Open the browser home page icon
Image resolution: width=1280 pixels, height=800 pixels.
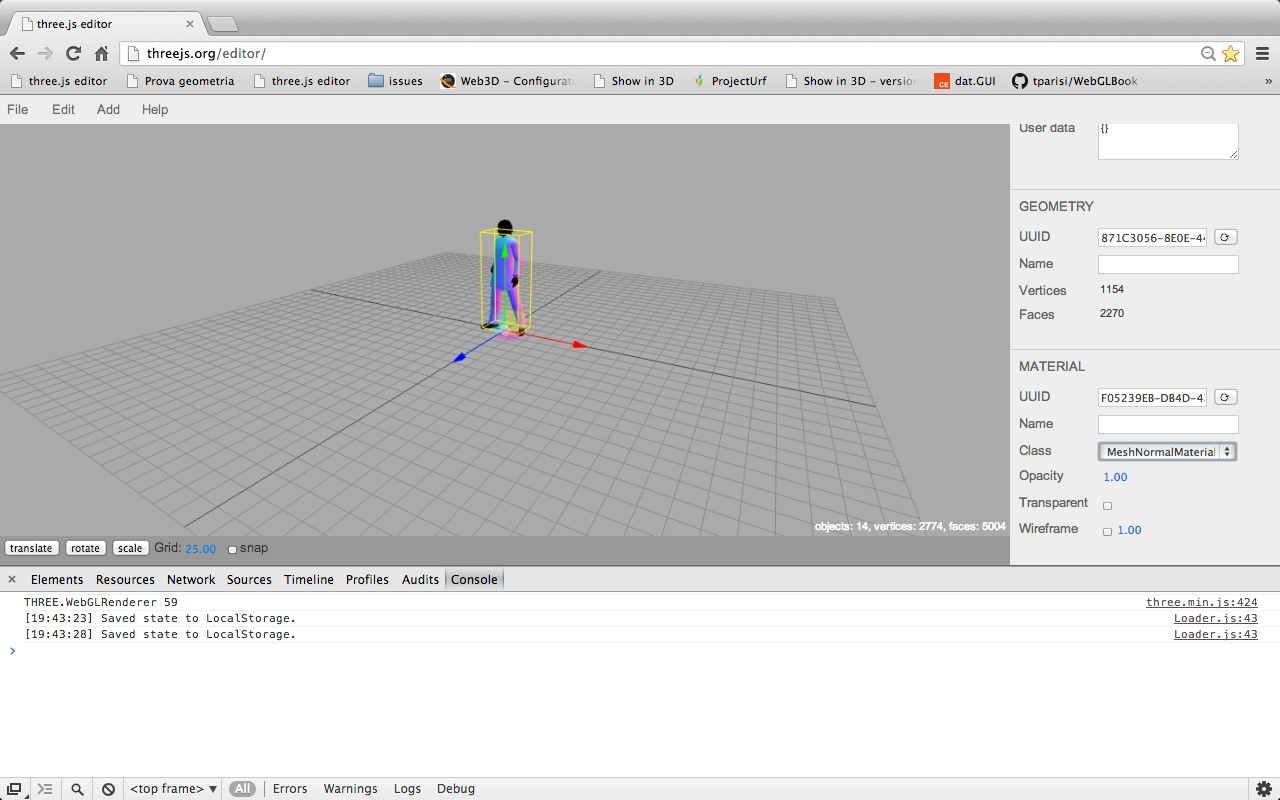pos(101,53)
